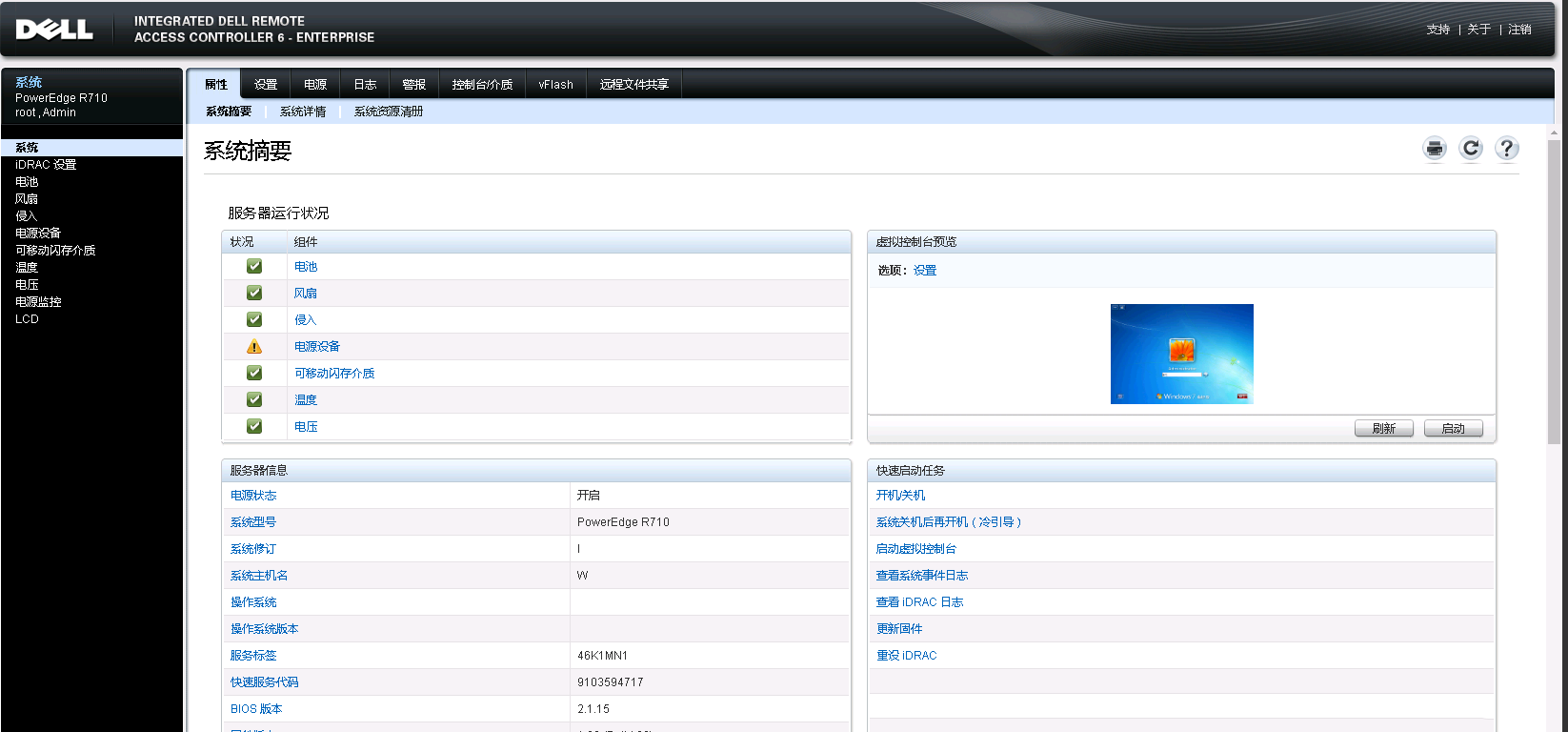Viewport: 1568px width, 732px height.
Task: Select 温度 in the sidebar
Action: 27,268
